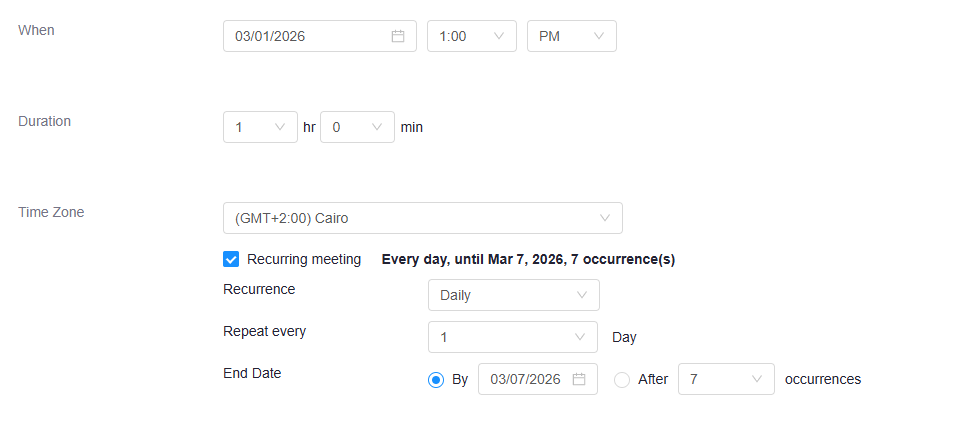Image resolution: width=970 pixels, height=421 pixels.
Task: Choose the After occurrences radio button
Action: click(x=622, y=380)
